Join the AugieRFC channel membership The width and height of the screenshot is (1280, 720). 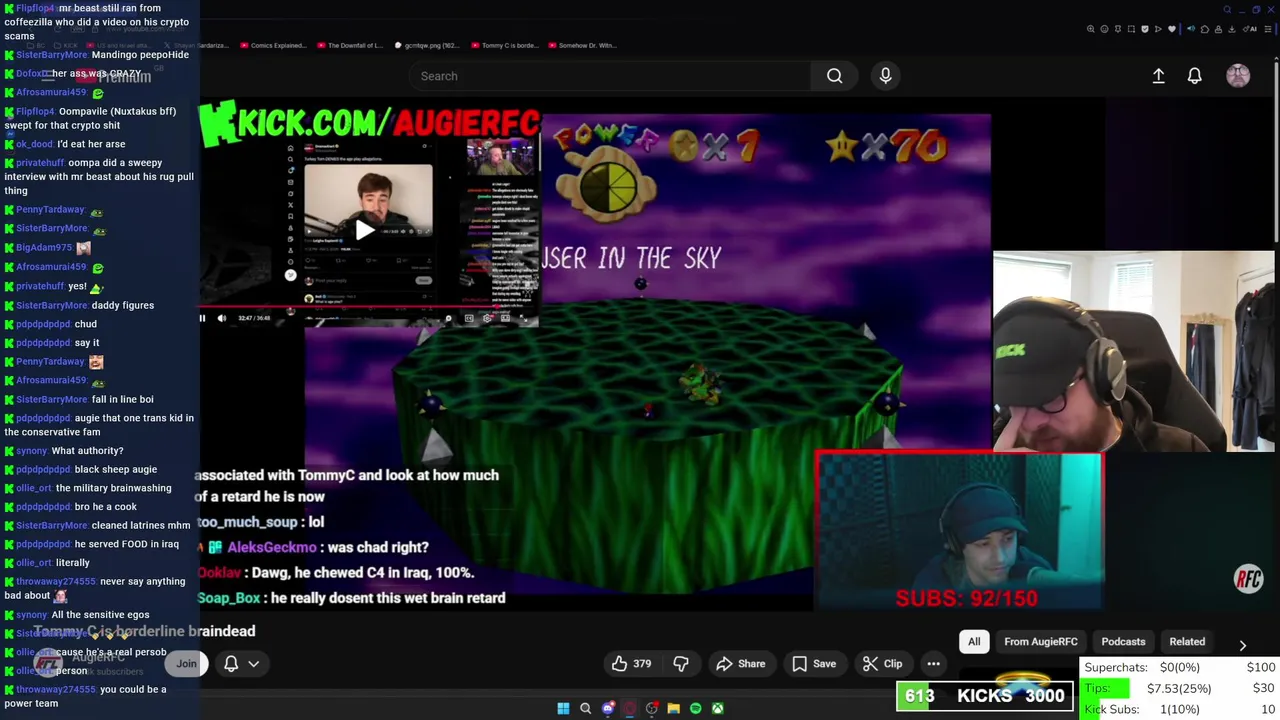(x=186, y=663)
